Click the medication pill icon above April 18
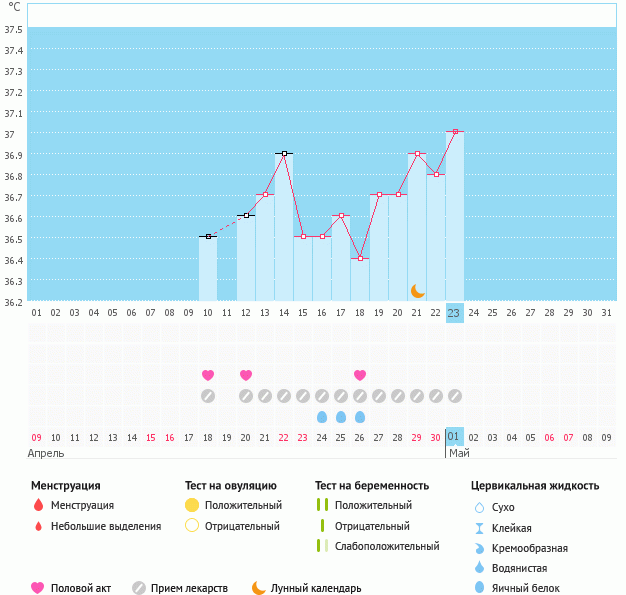 click(x=208, y=396)
